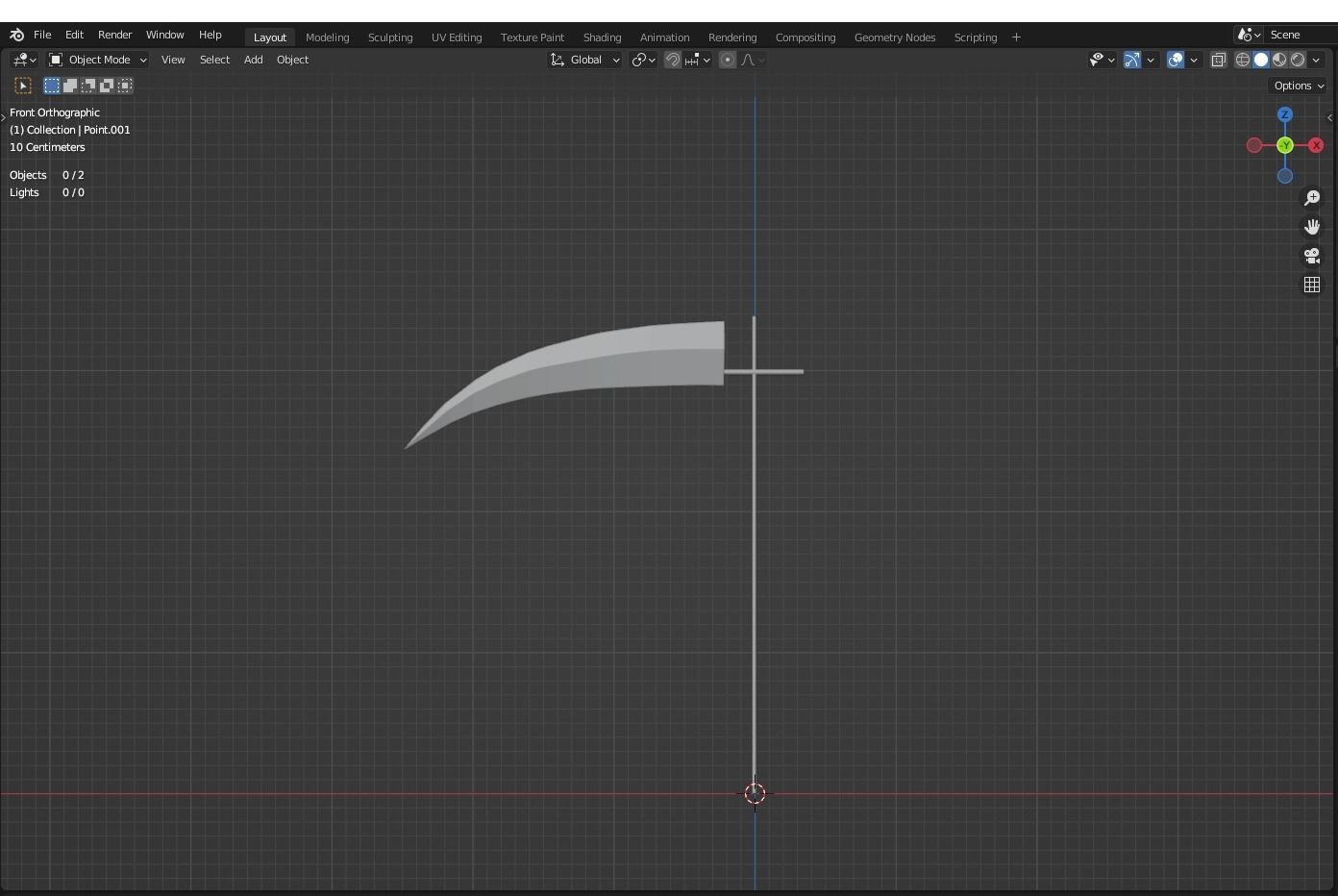1338x896 pixels.
Task: Switch to Rendered shading mode
Action: 1298,60
